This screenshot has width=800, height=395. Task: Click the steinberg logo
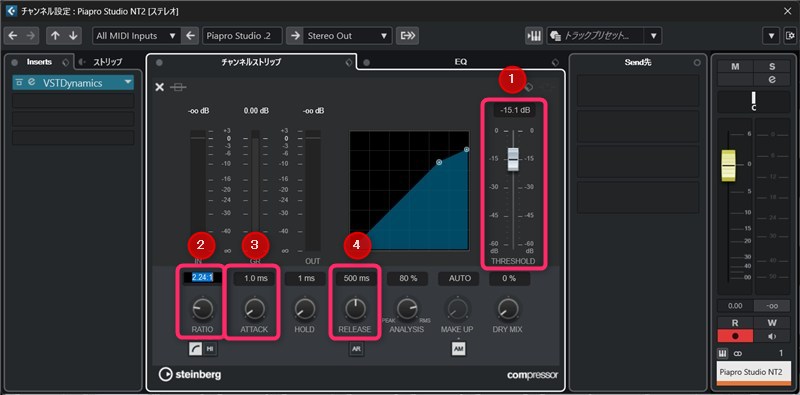click(190, 375)
